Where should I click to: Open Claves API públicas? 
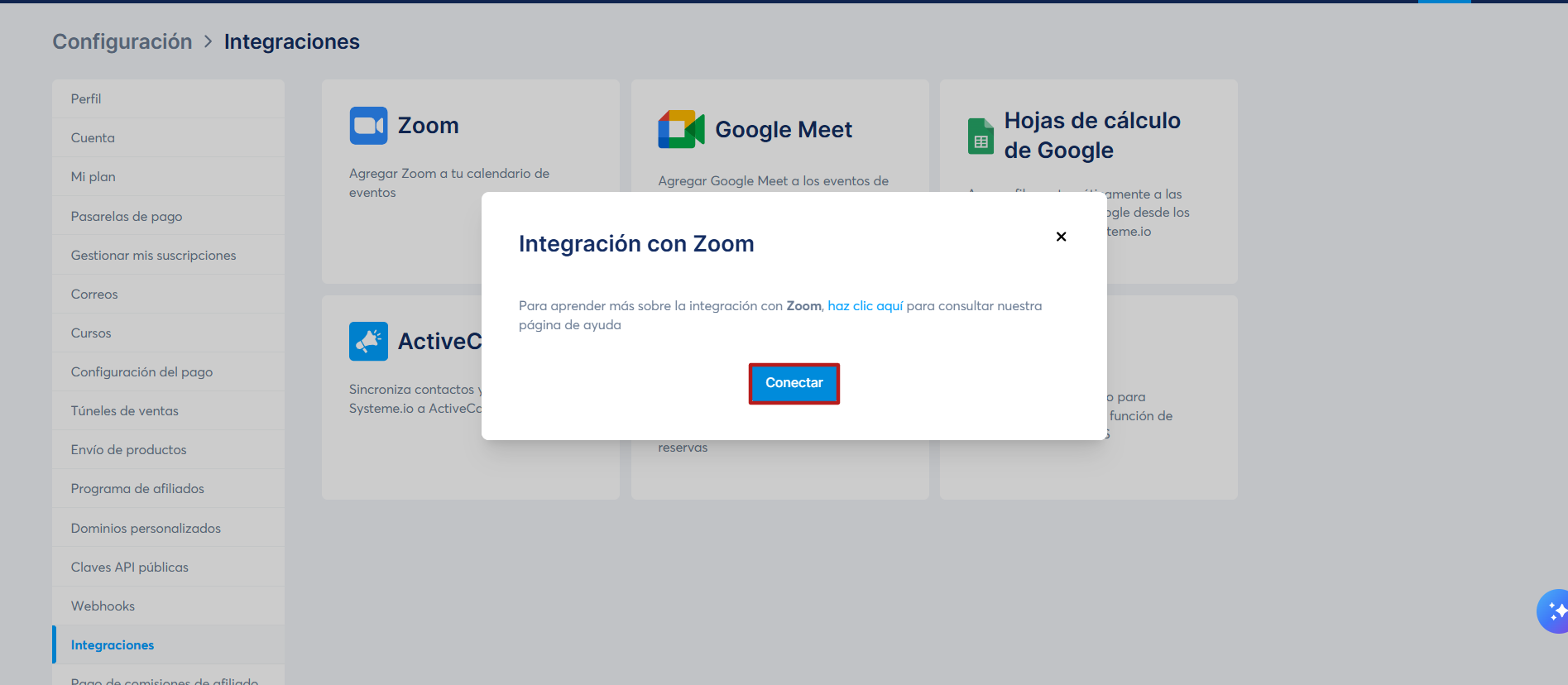[168, 567]
